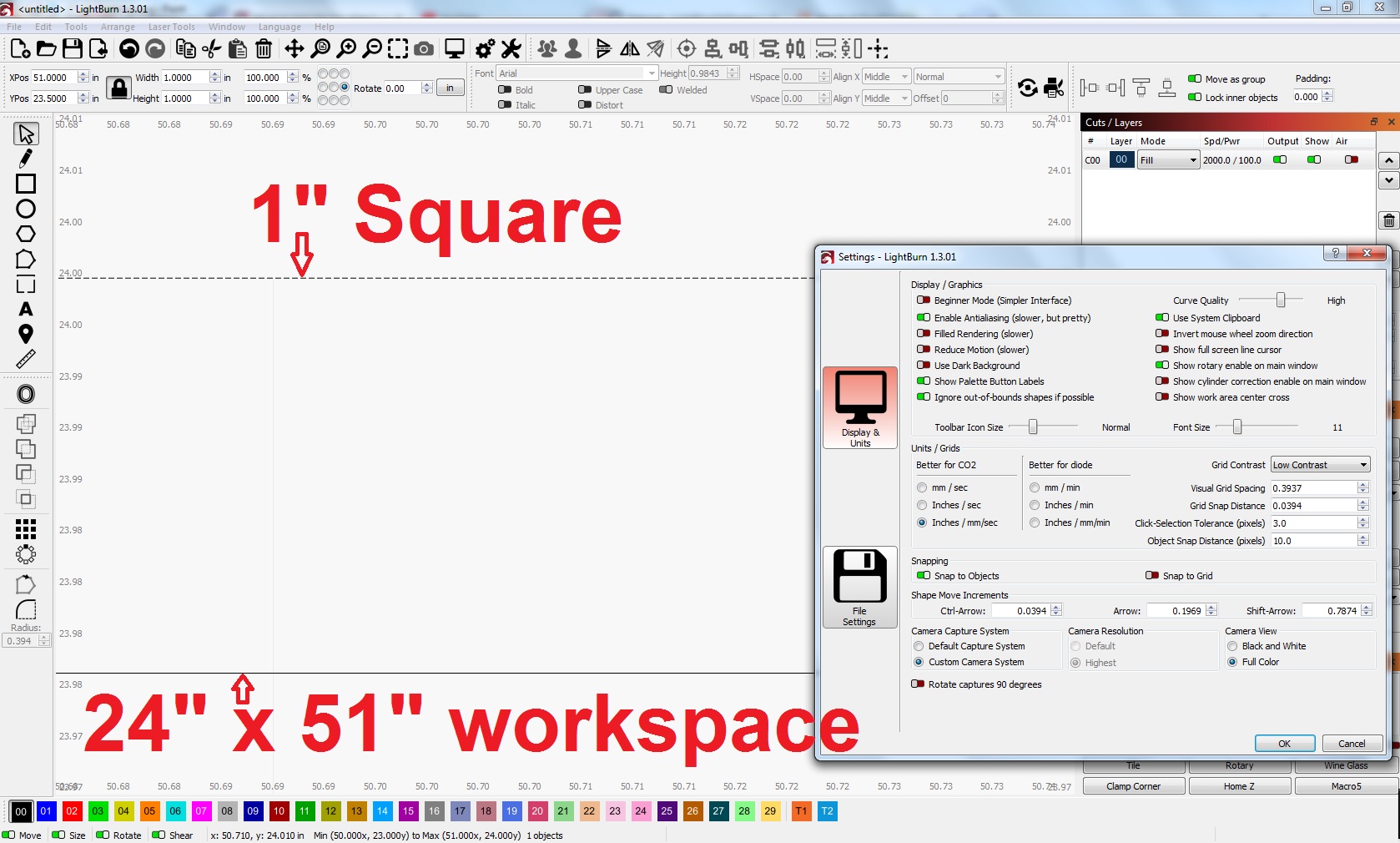The height and width of the screenshot is (843, 1400).
Task: Increase Ctrl-Arrow increment stepper
Action: click(1057, 608)
